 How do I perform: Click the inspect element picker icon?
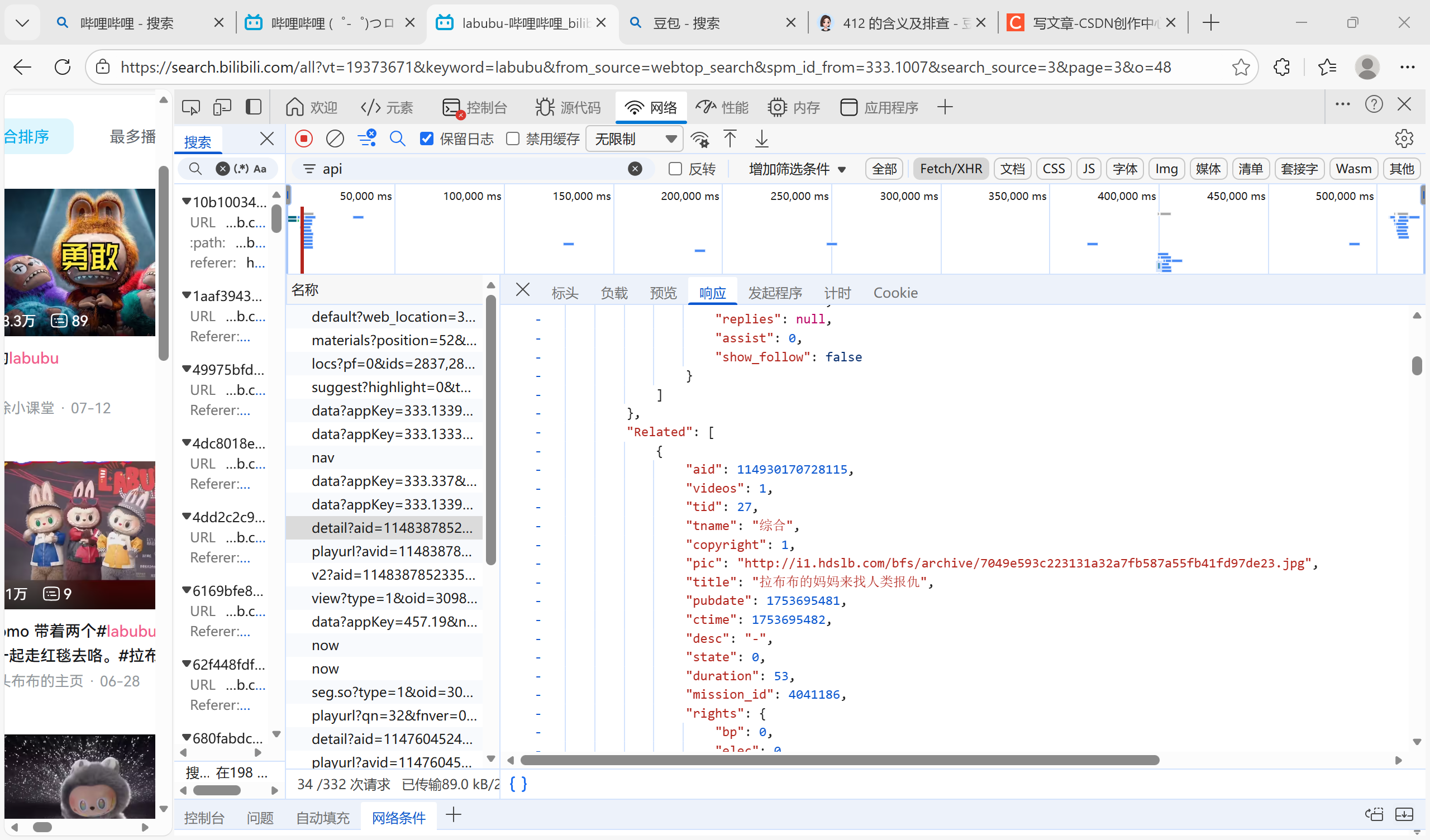190,107
